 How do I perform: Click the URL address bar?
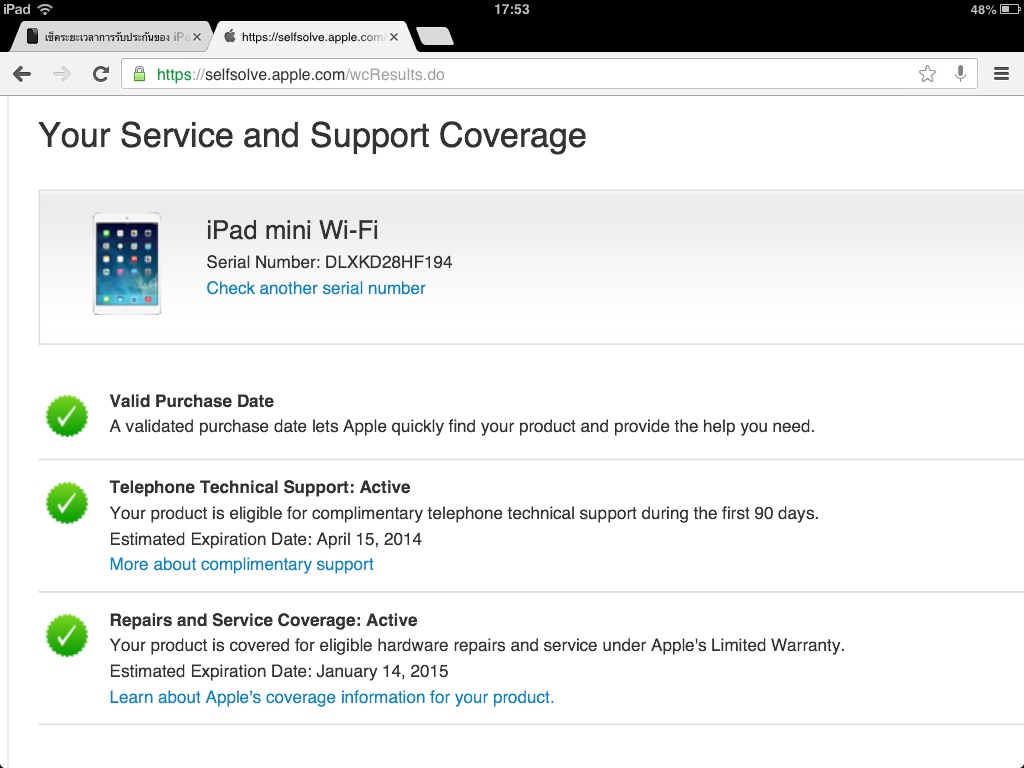click(549, 74)
